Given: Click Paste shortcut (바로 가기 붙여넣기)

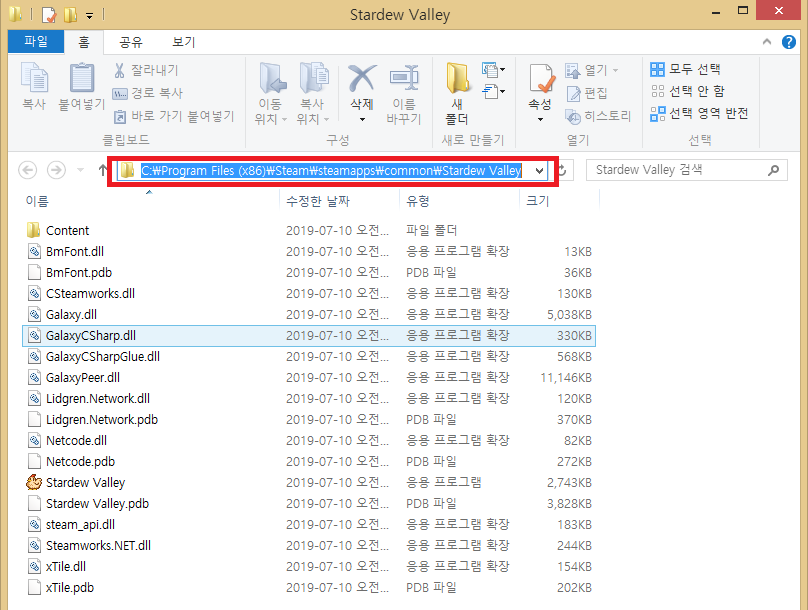Looking at the screenshot, I should [x=174, y=116].
